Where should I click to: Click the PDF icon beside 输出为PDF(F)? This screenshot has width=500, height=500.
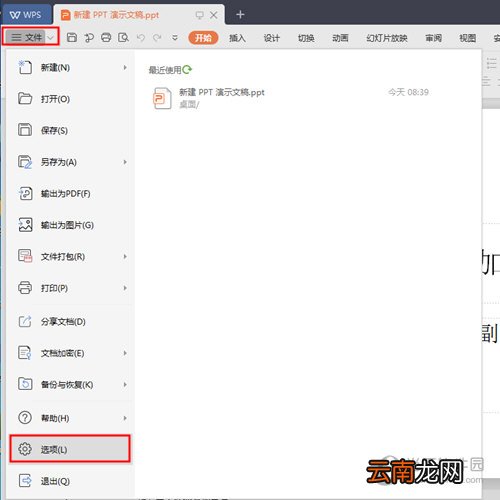[x=25, y=193]
